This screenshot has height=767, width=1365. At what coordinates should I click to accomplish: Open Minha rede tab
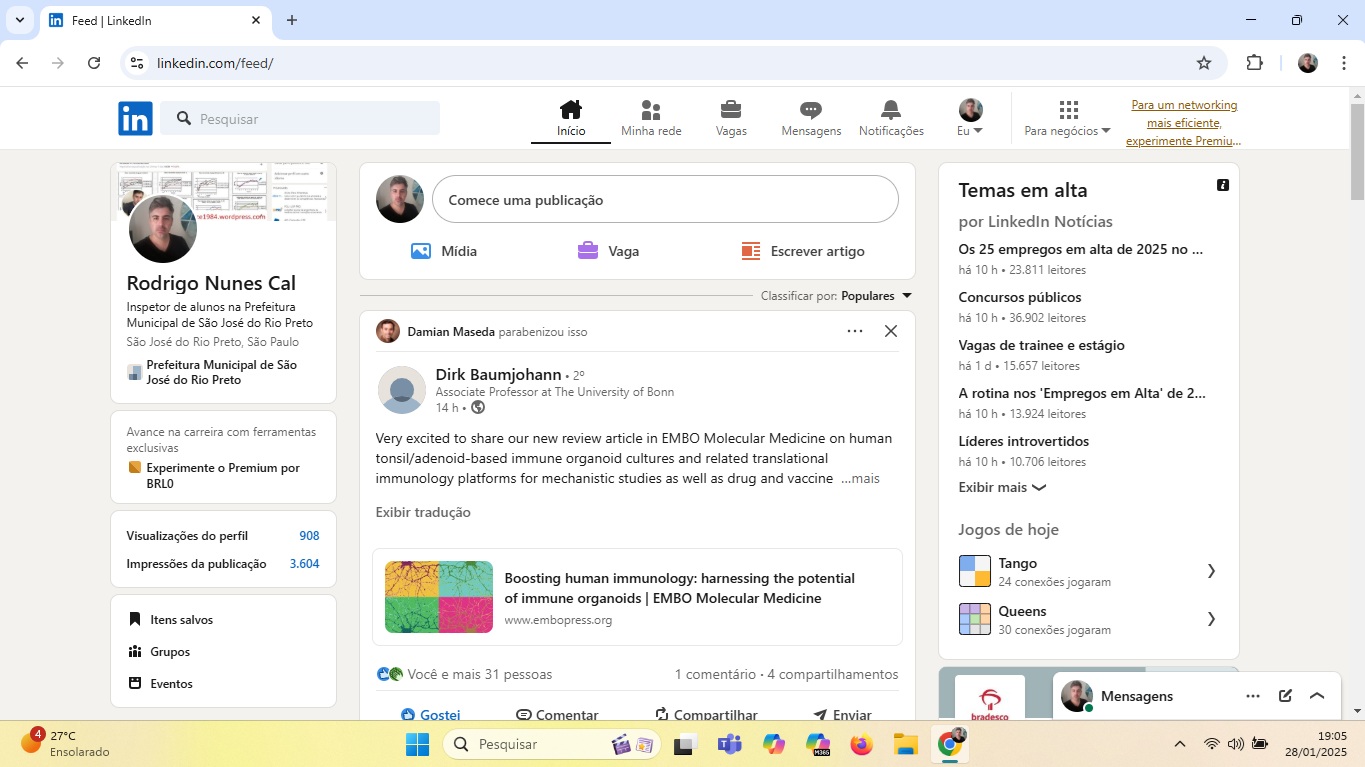point(651,119)
